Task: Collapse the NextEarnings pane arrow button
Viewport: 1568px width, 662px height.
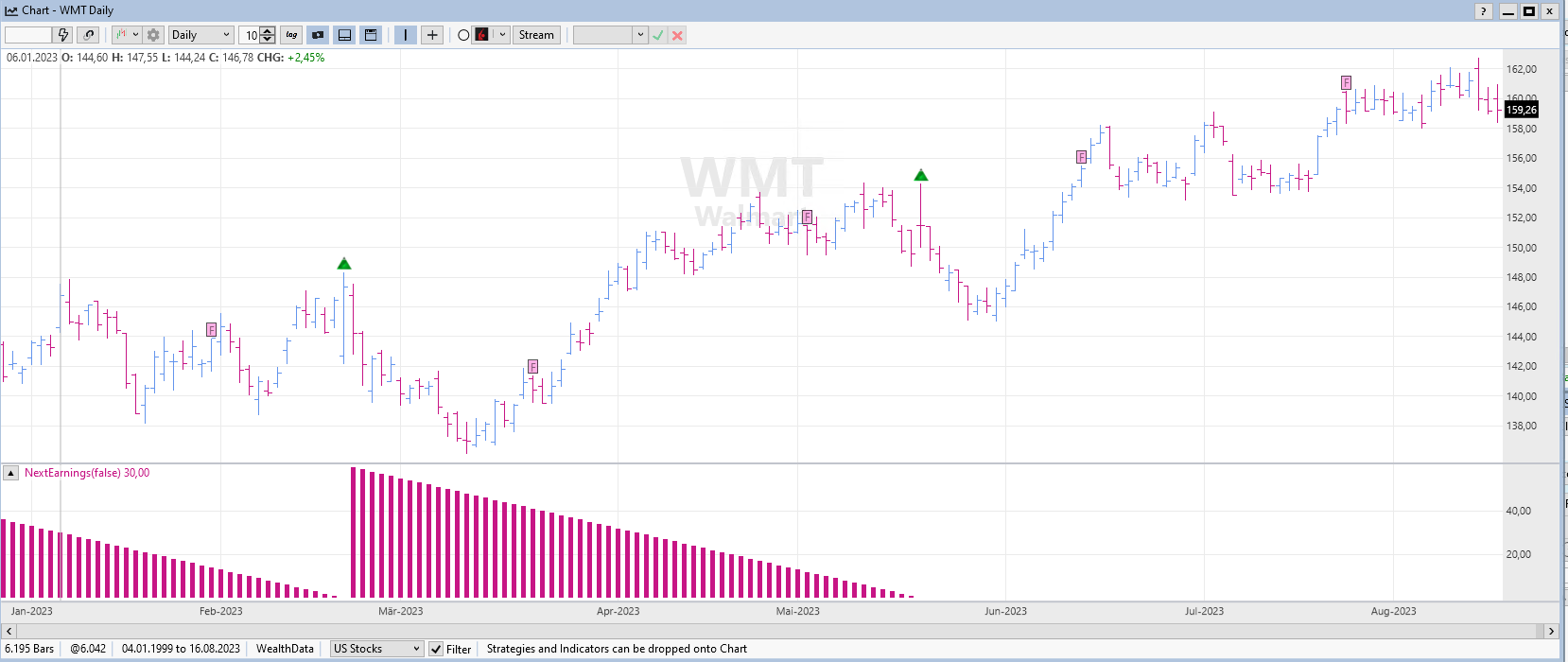Action: [11, 473]
